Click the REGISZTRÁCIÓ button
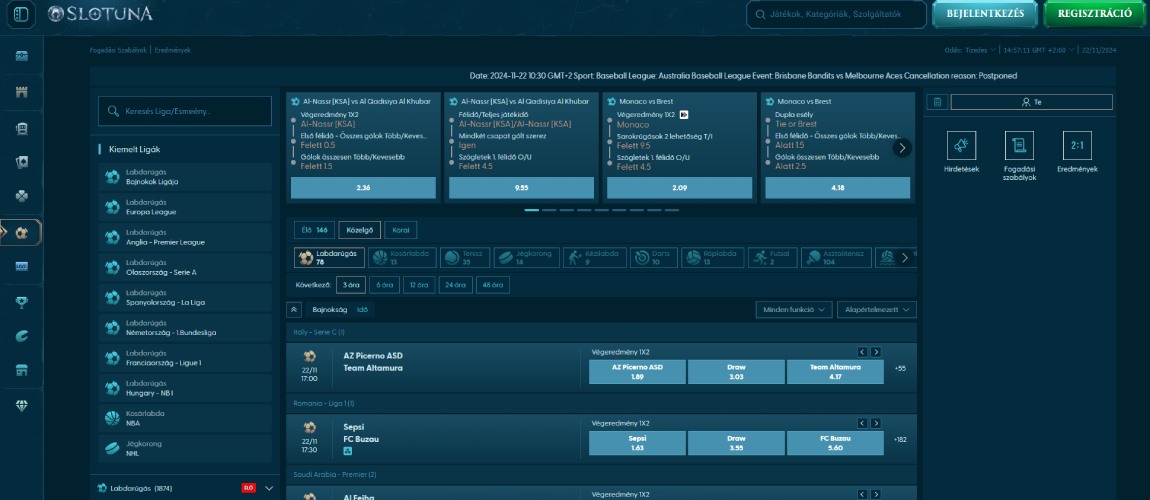This screenshot has height=500, width=1150. click(x=1094, y=14)
